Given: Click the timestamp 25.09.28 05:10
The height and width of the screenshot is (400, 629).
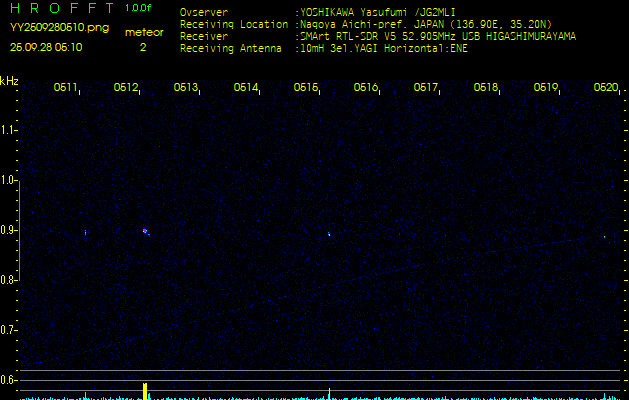Looking at the screenshot, I should (46, 47).
